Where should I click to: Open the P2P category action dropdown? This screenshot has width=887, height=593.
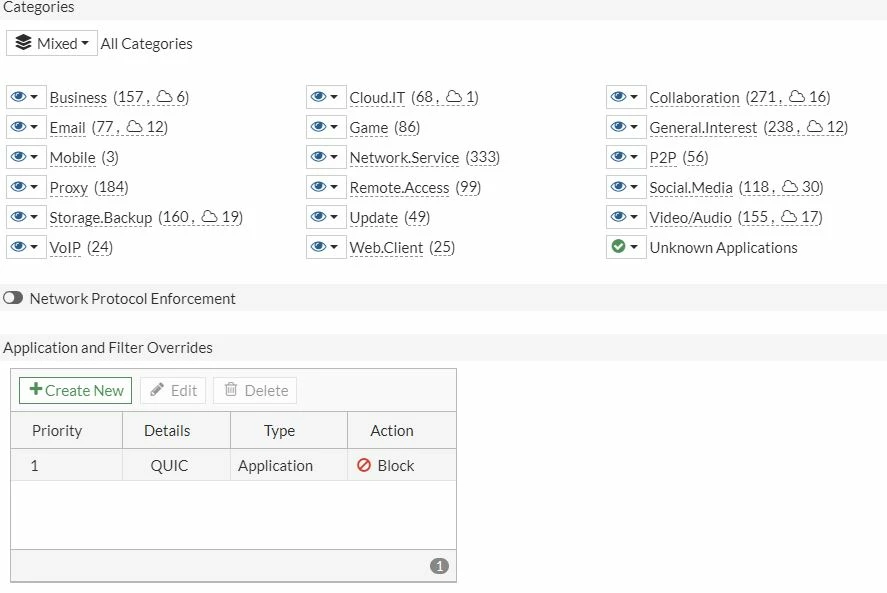click(626, 157)
